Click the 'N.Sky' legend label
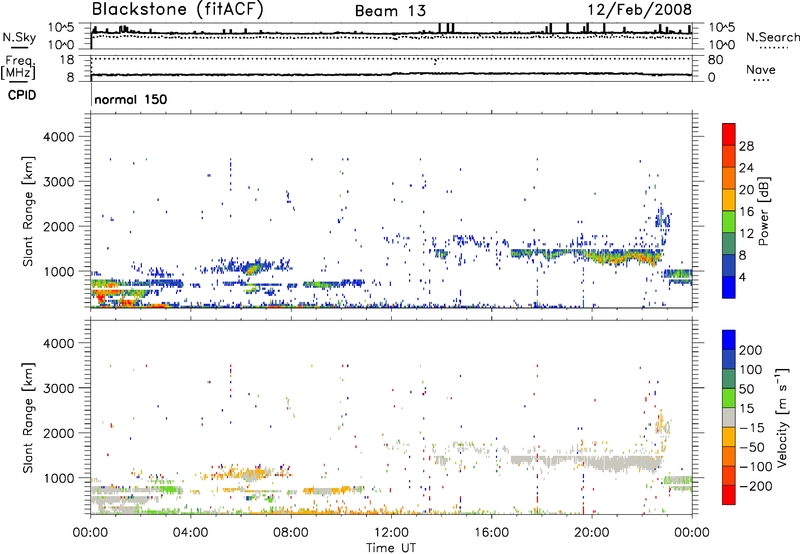Image resolution: width=800 pixels, height=554 pixels. click(19, 37)
